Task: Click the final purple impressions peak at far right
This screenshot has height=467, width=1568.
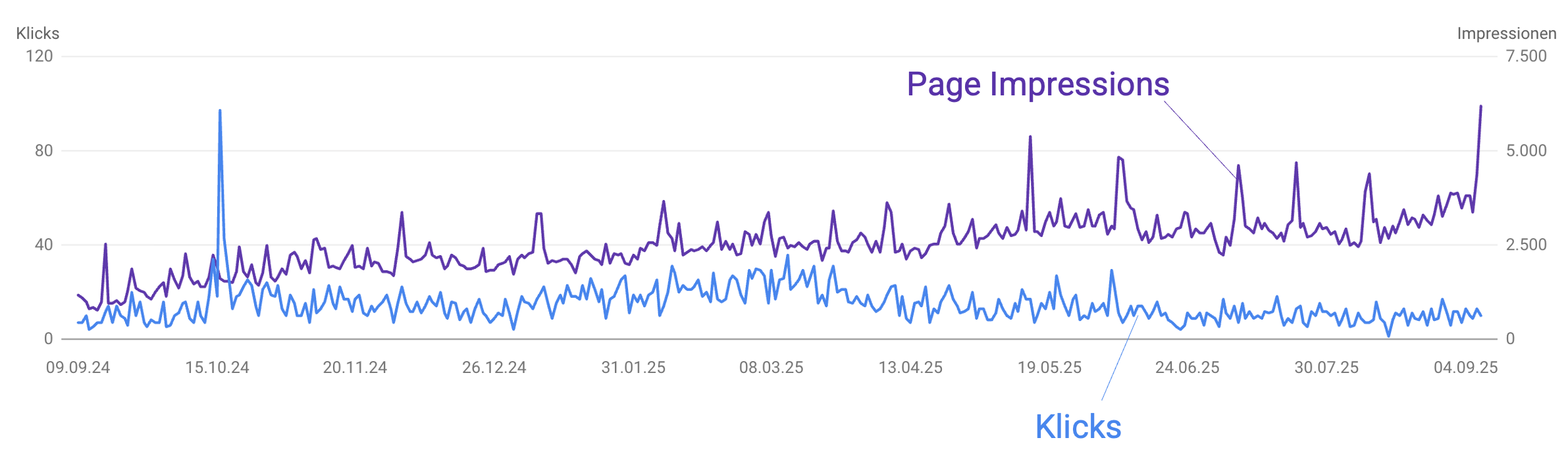Action: pyautogui.click(x=1481, y=106)
